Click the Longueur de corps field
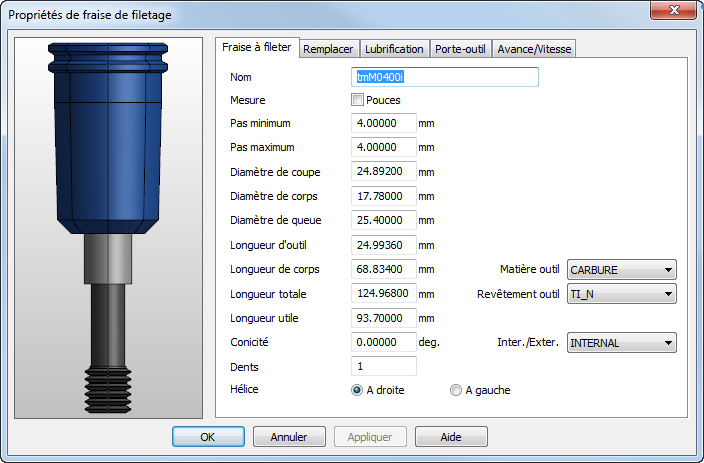The height and width of the screenshot is (463, 704). pyautogui.click(x=383, y=269)
